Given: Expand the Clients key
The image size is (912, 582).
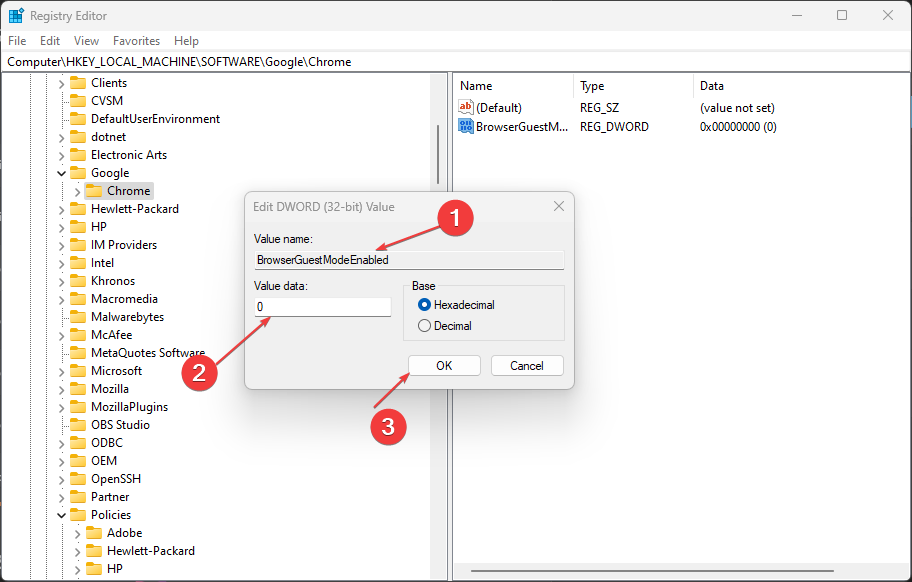Looking at the screenshot, I should point(62,84).
